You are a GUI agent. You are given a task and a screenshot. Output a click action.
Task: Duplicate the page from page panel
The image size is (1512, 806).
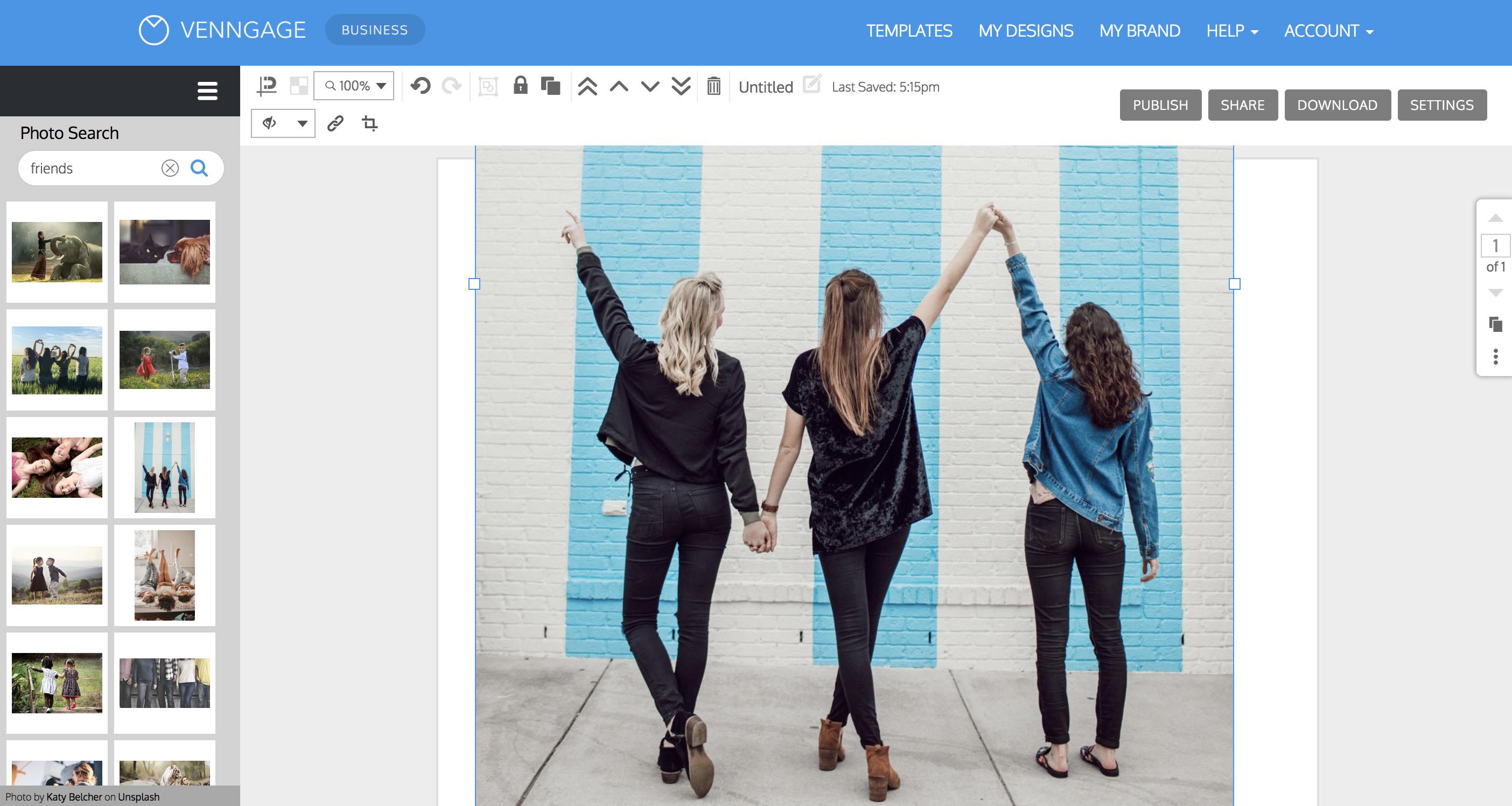(x=1495, y=324)
